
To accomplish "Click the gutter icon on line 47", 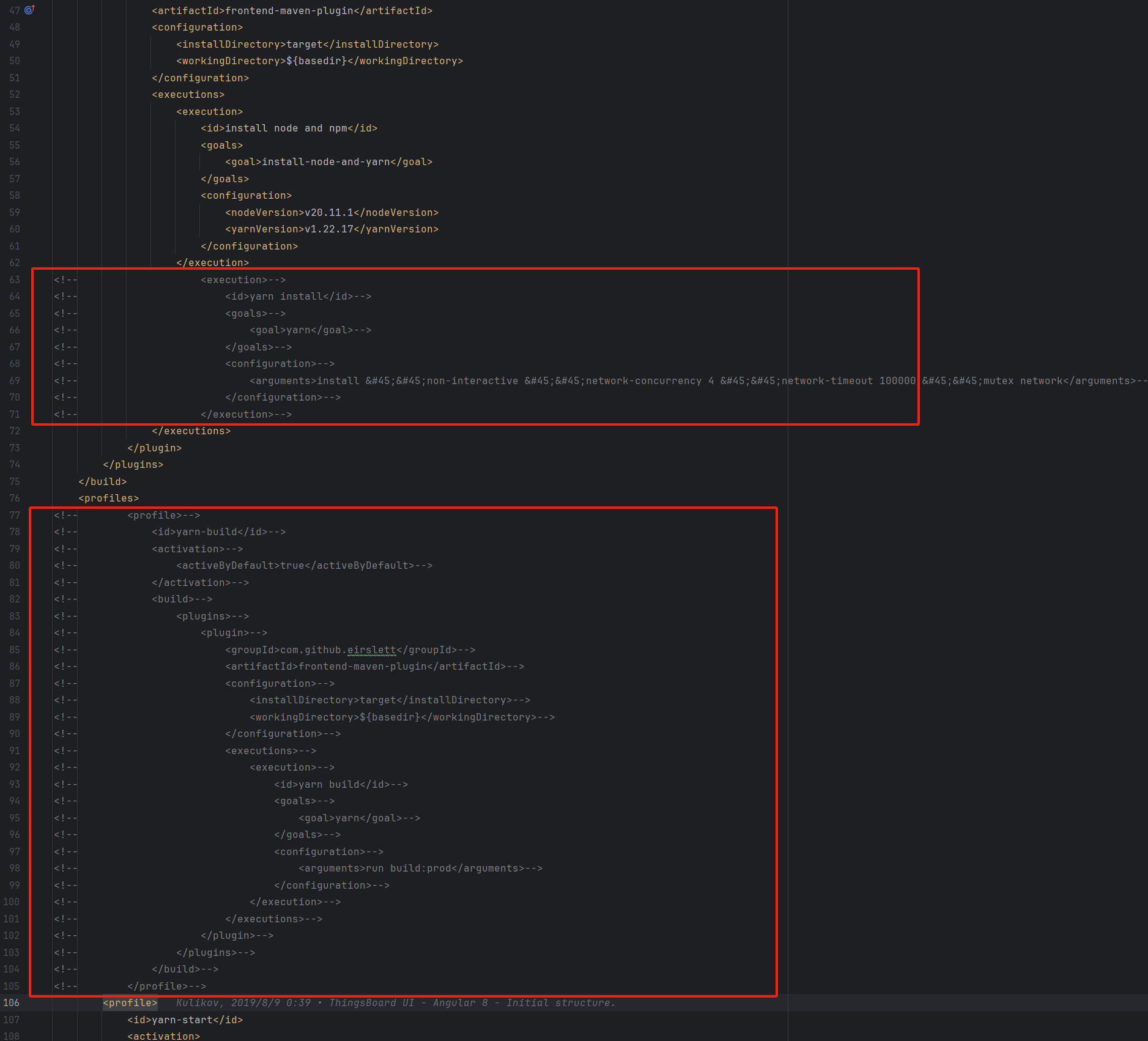I will pos(29,10).
